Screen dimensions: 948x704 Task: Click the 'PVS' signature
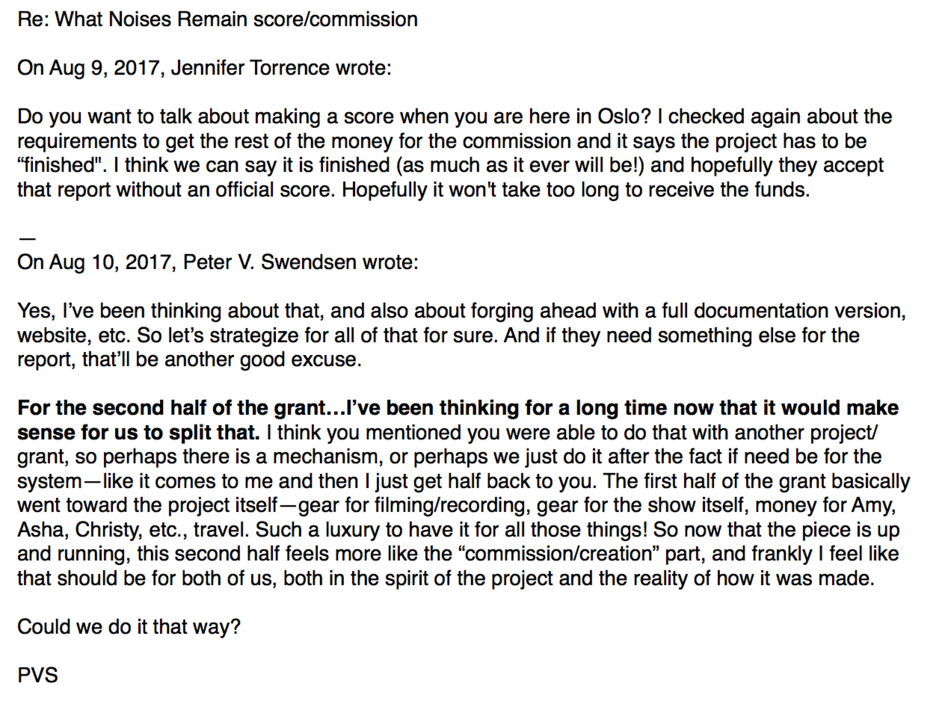point(38,675)
